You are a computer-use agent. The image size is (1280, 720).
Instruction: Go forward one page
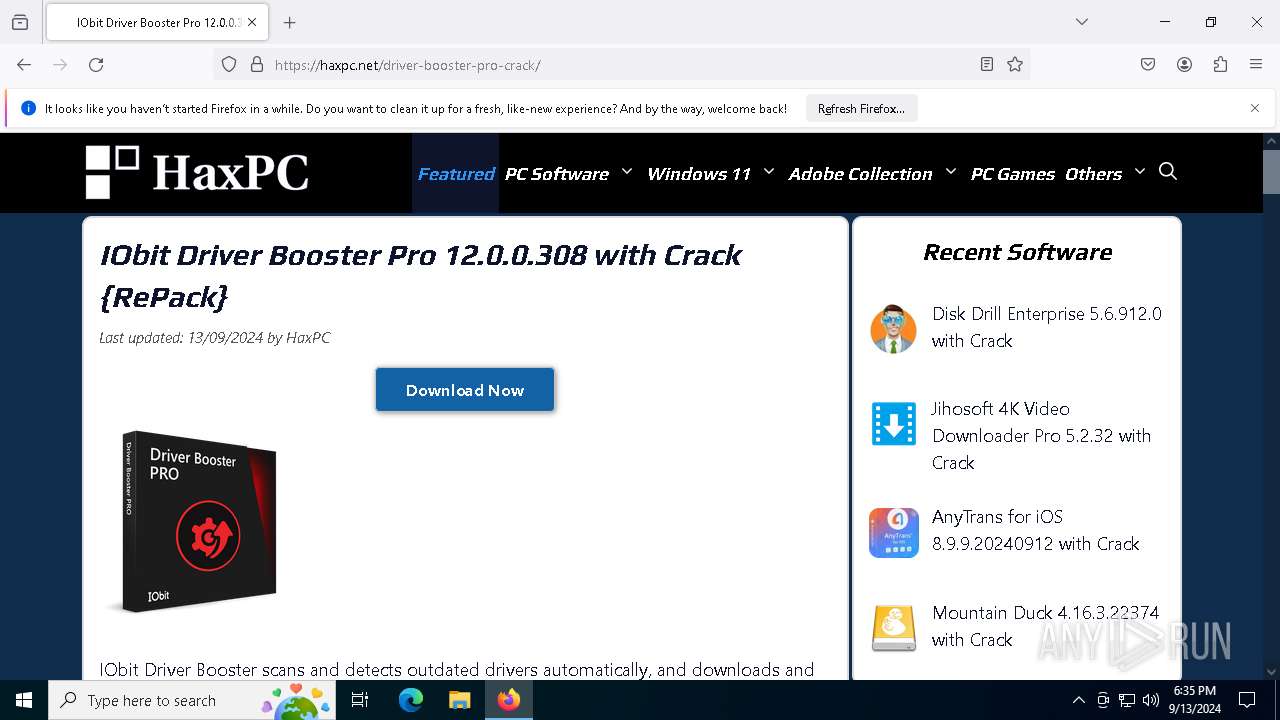[x=60, y=65]
